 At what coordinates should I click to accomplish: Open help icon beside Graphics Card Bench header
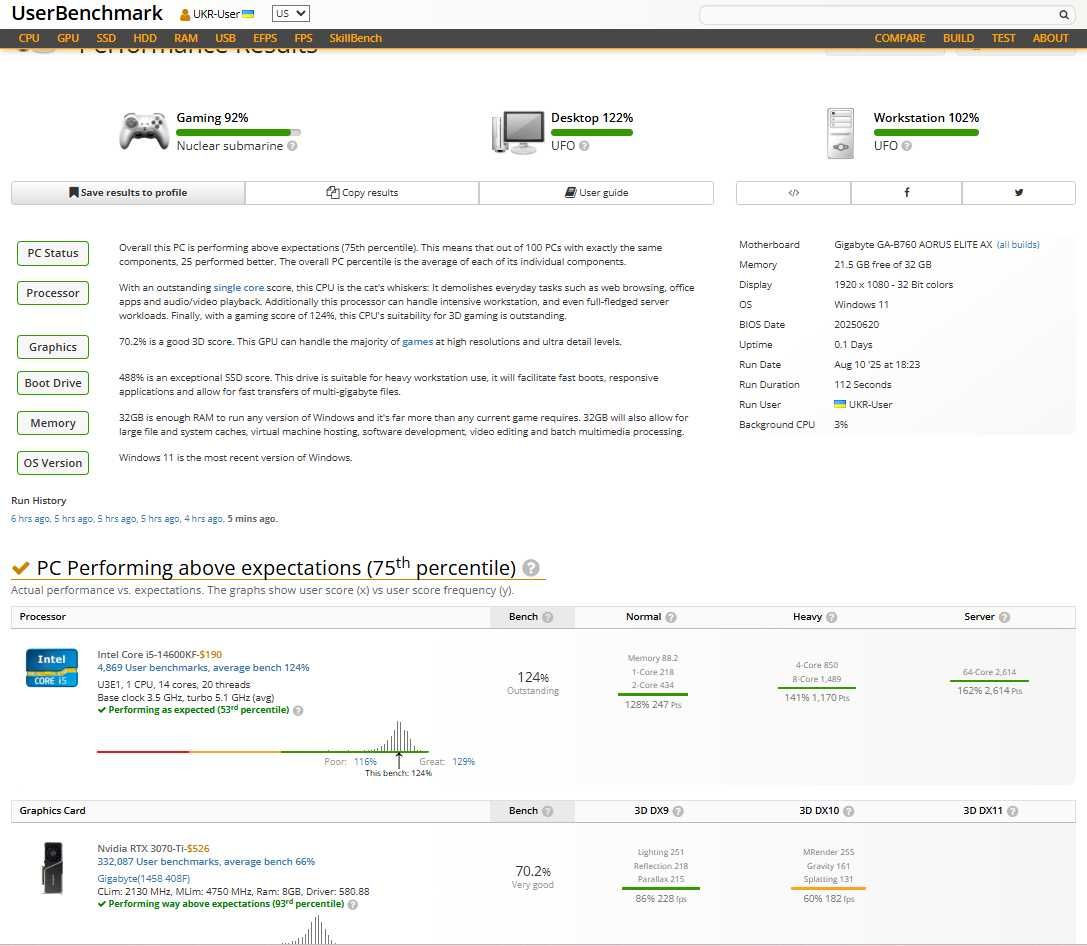[548, 811]
